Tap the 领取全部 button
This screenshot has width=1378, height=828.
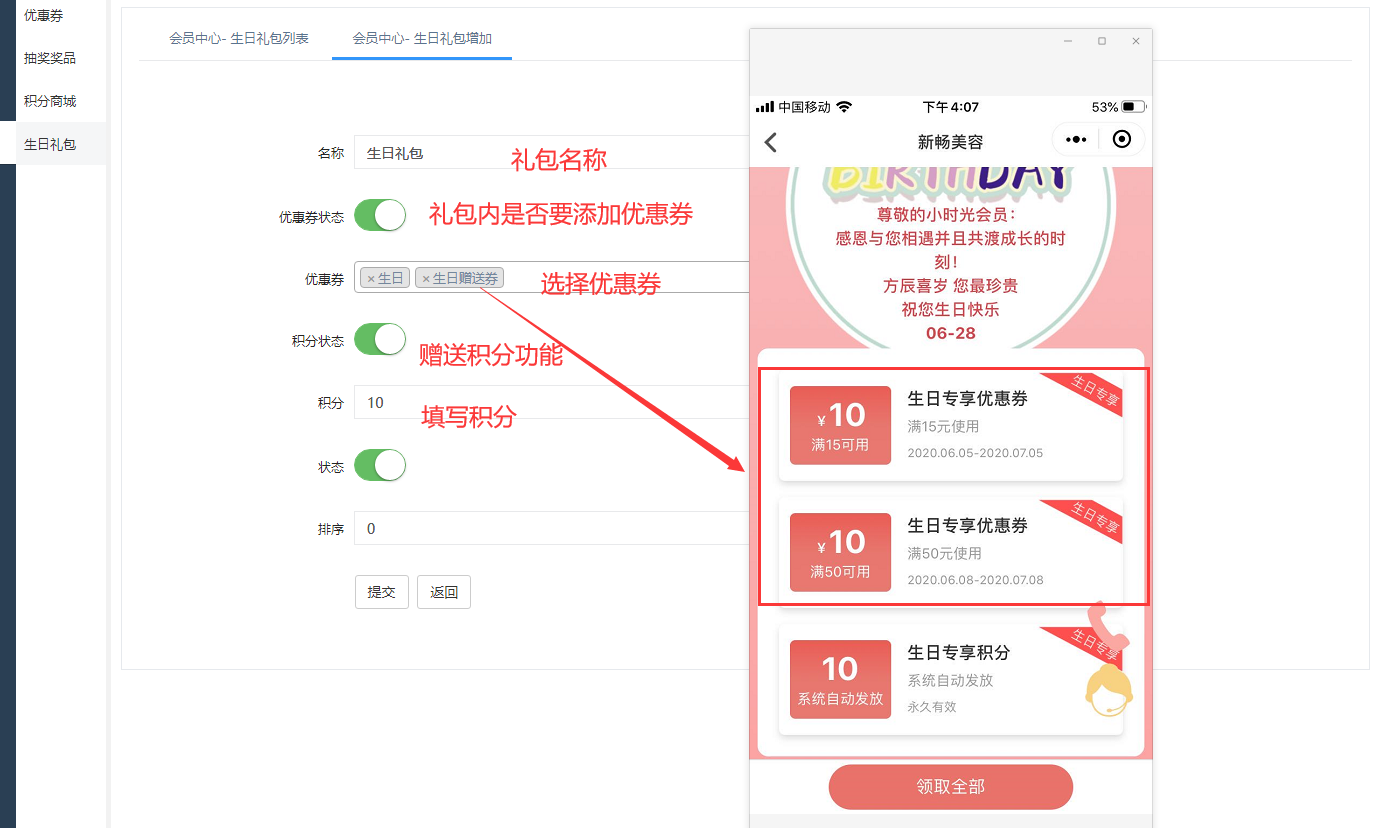tap(951, 787)
